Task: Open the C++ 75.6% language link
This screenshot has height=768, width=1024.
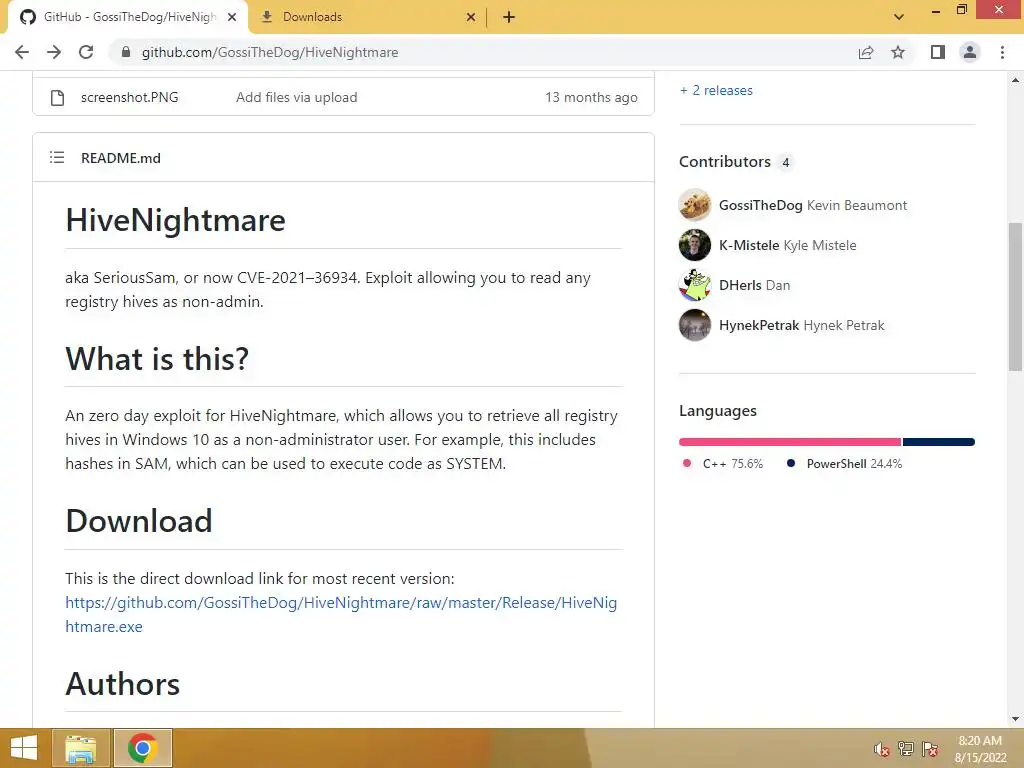Action: 722,464
